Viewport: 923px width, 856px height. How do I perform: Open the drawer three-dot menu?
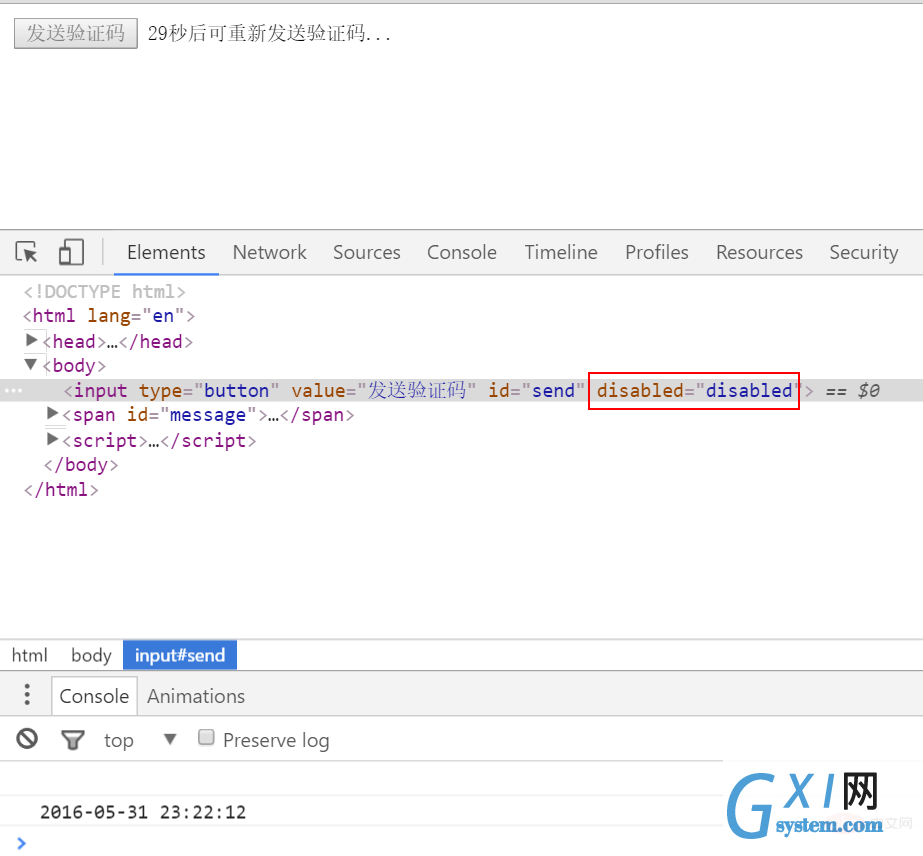pyautogui.click(x=27, y=695)
